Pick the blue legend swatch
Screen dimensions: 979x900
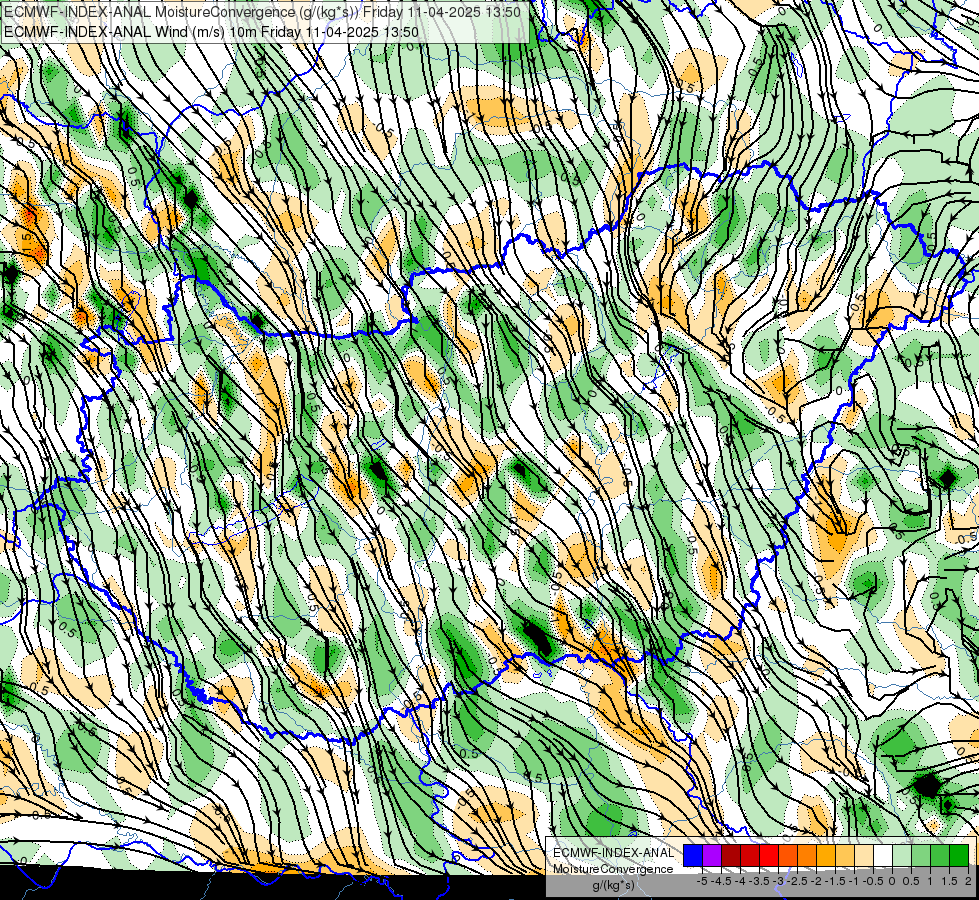click(693, 856)
